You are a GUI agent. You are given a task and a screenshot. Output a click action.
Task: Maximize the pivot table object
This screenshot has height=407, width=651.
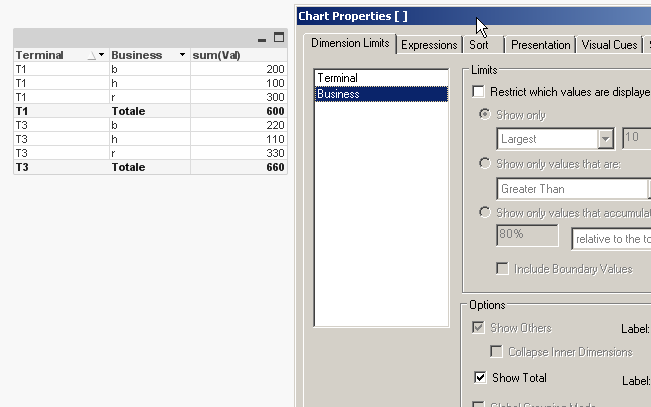tap(279, 38)
